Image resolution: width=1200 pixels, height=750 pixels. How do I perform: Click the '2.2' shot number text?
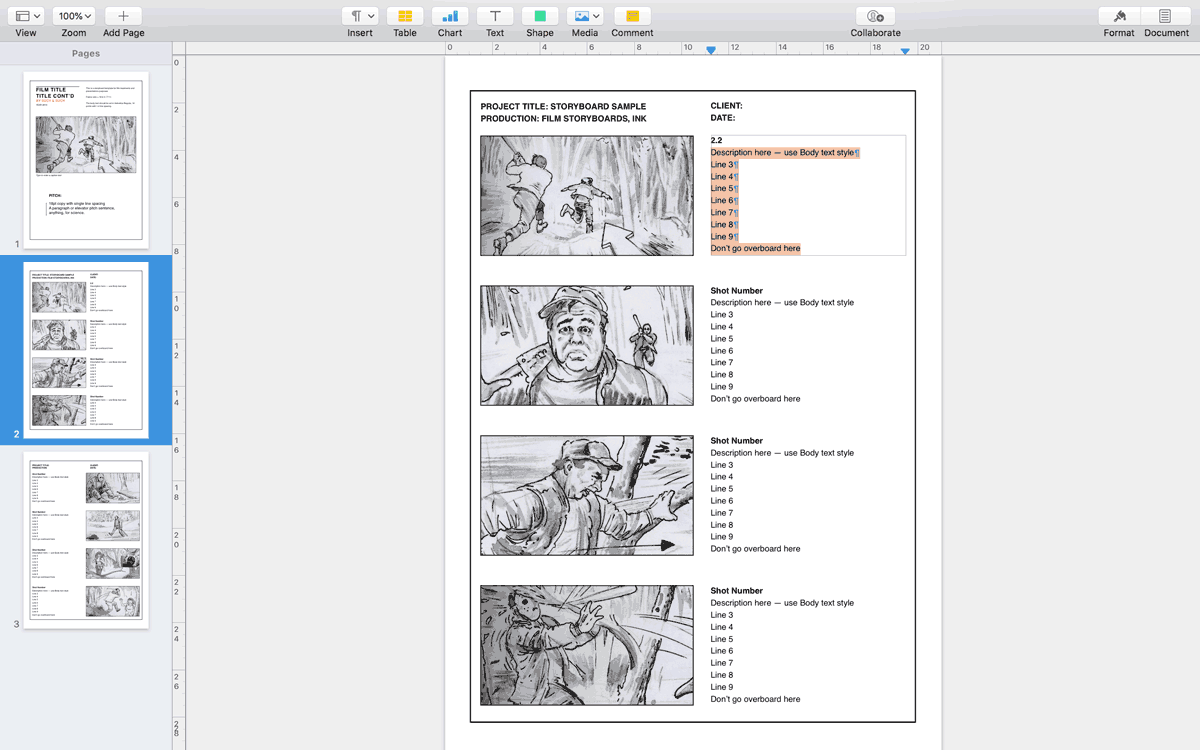click(717, 141)
